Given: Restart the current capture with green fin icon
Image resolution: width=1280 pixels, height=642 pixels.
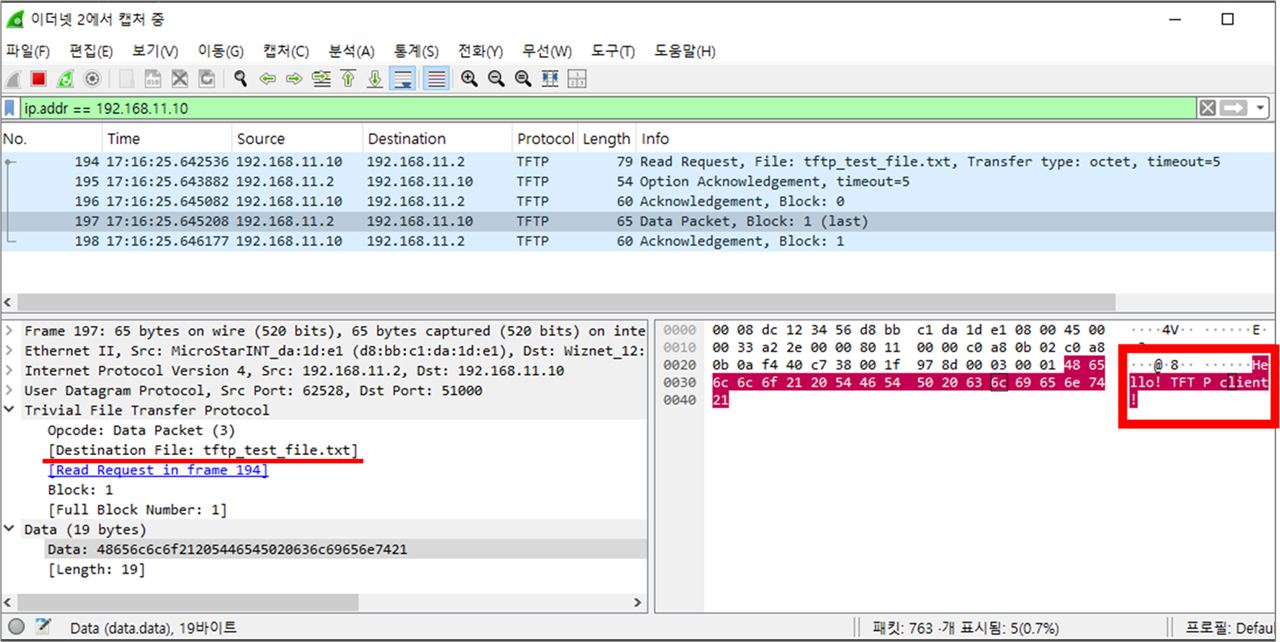Looking at the screenshot, I should [66, 79].
